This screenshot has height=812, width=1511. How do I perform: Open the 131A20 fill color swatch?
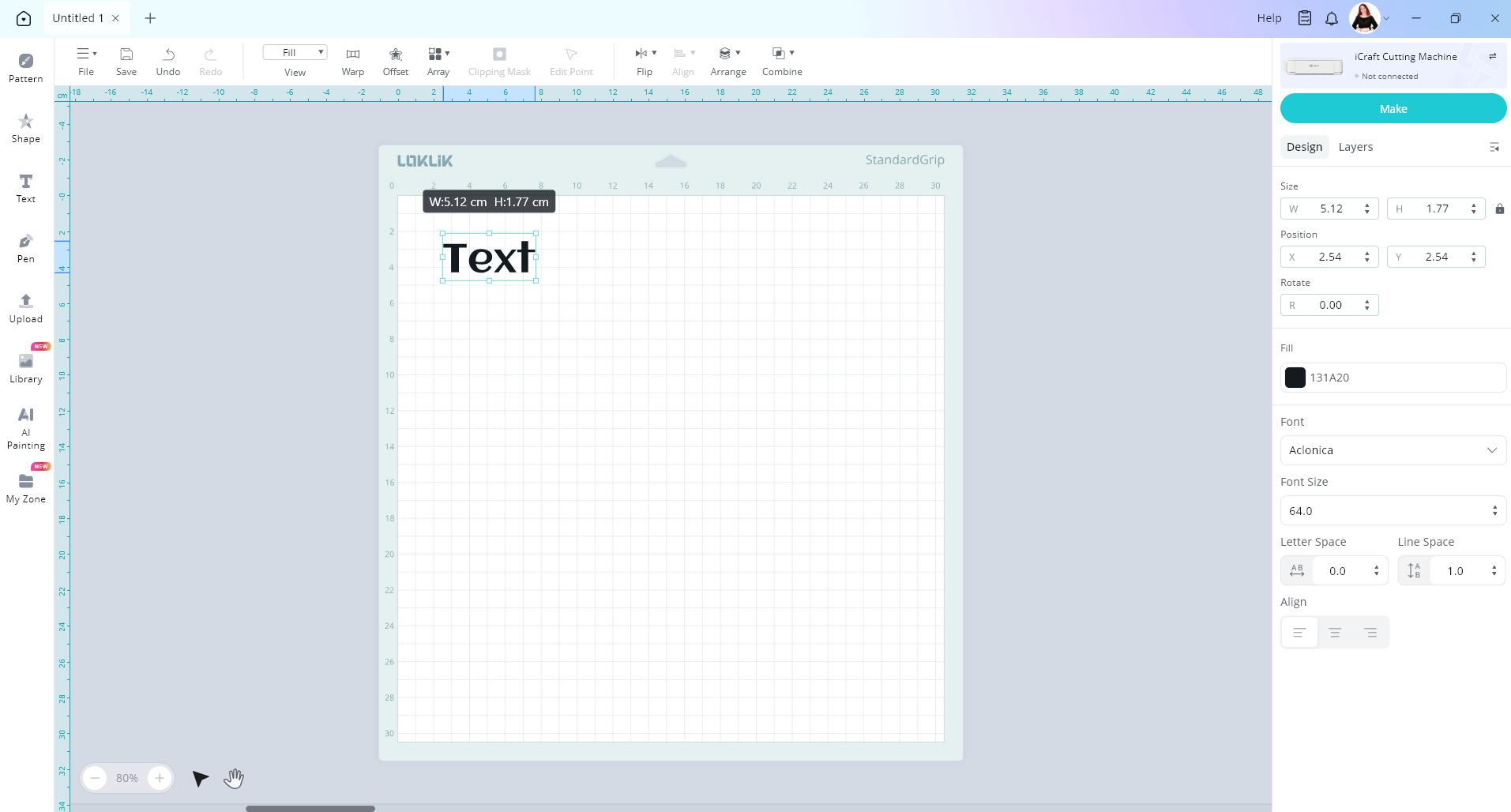1295,378
